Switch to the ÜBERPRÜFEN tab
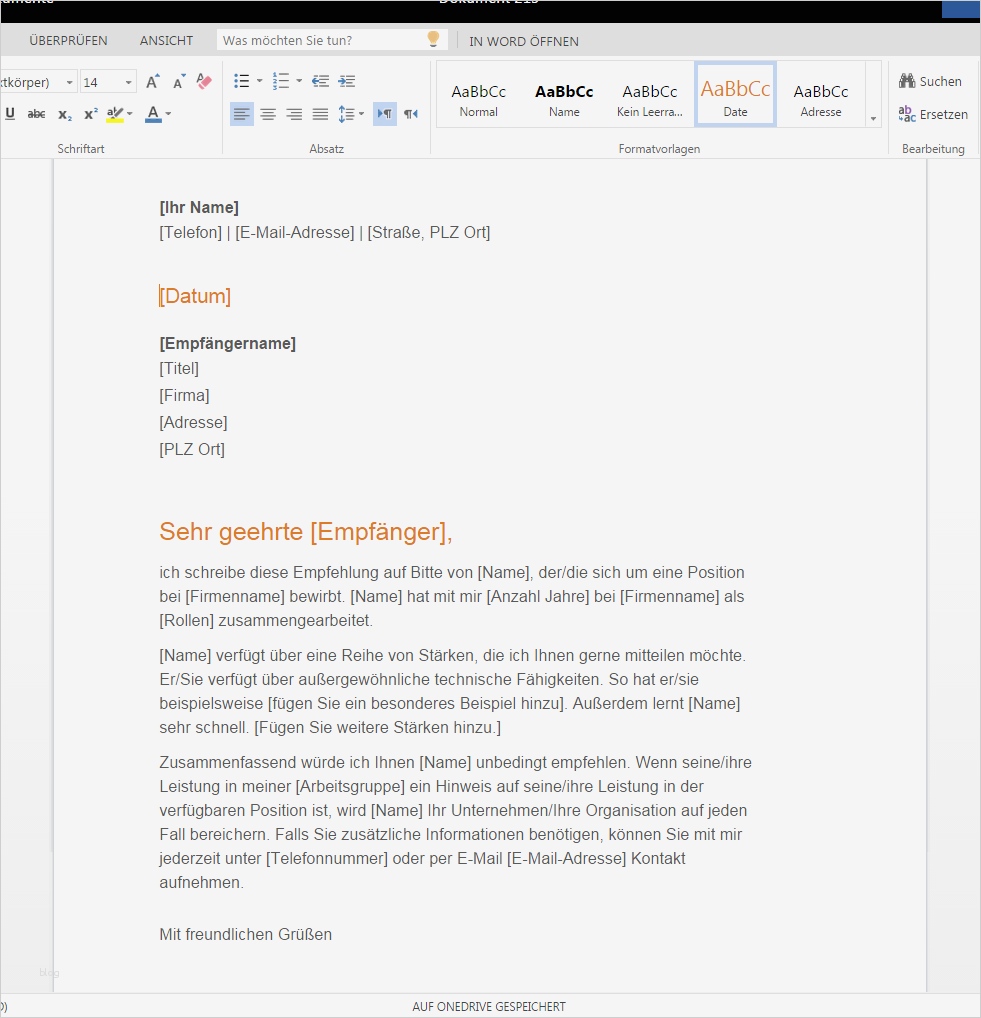Image resolution: width=981 pixels, height=1018 pixels. click(69, 41)
